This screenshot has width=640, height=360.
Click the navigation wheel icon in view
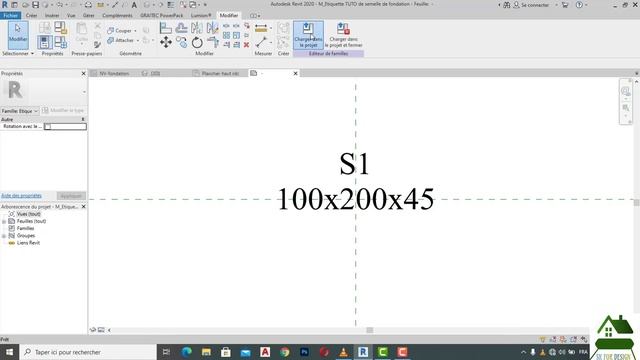point(625,92)
